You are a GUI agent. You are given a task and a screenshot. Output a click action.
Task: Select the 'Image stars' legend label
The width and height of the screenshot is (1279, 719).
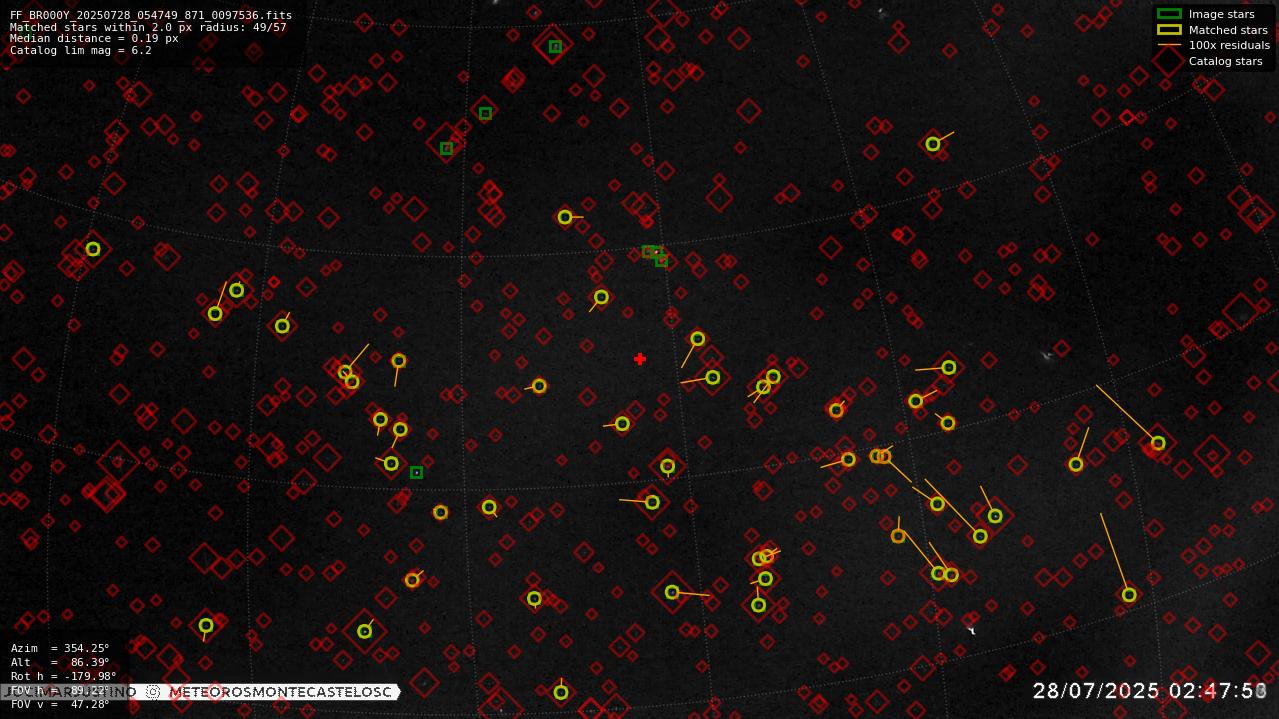pyautogui.click(x=1221, y=14)
